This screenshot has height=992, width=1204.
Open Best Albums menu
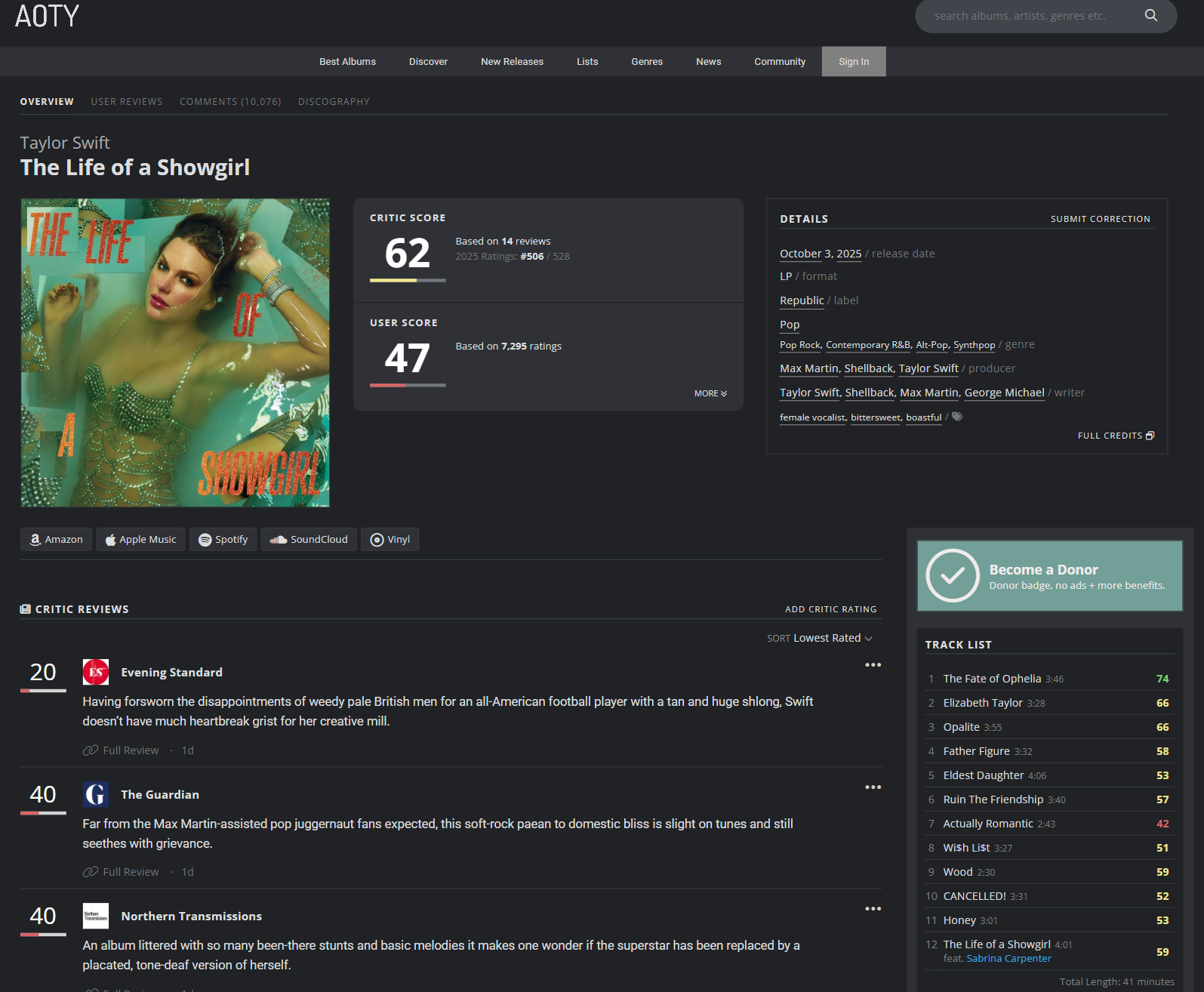347,62
